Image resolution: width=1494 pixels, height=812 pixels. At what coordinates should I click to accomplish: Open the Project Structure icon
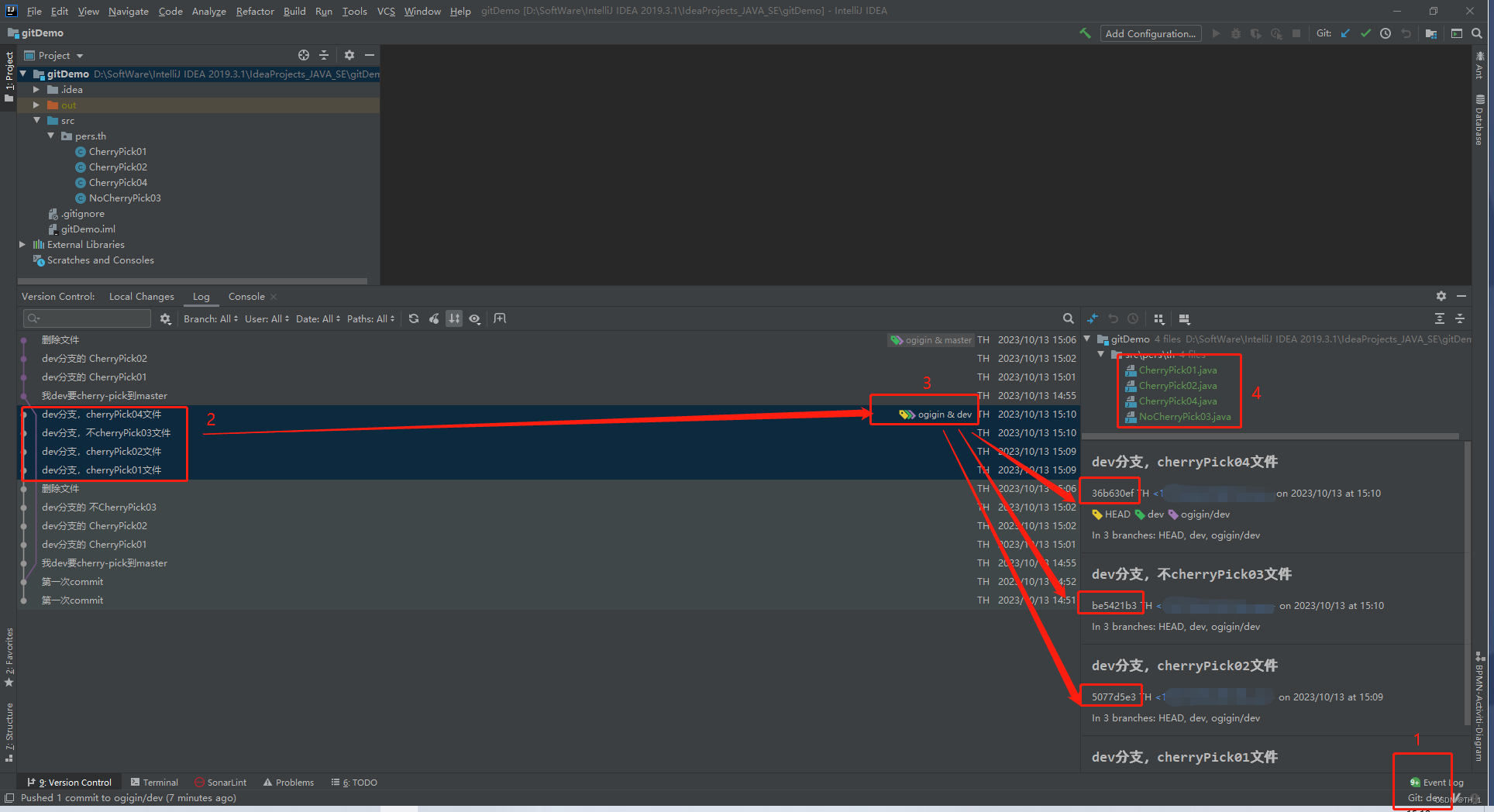coord(1430,33)
